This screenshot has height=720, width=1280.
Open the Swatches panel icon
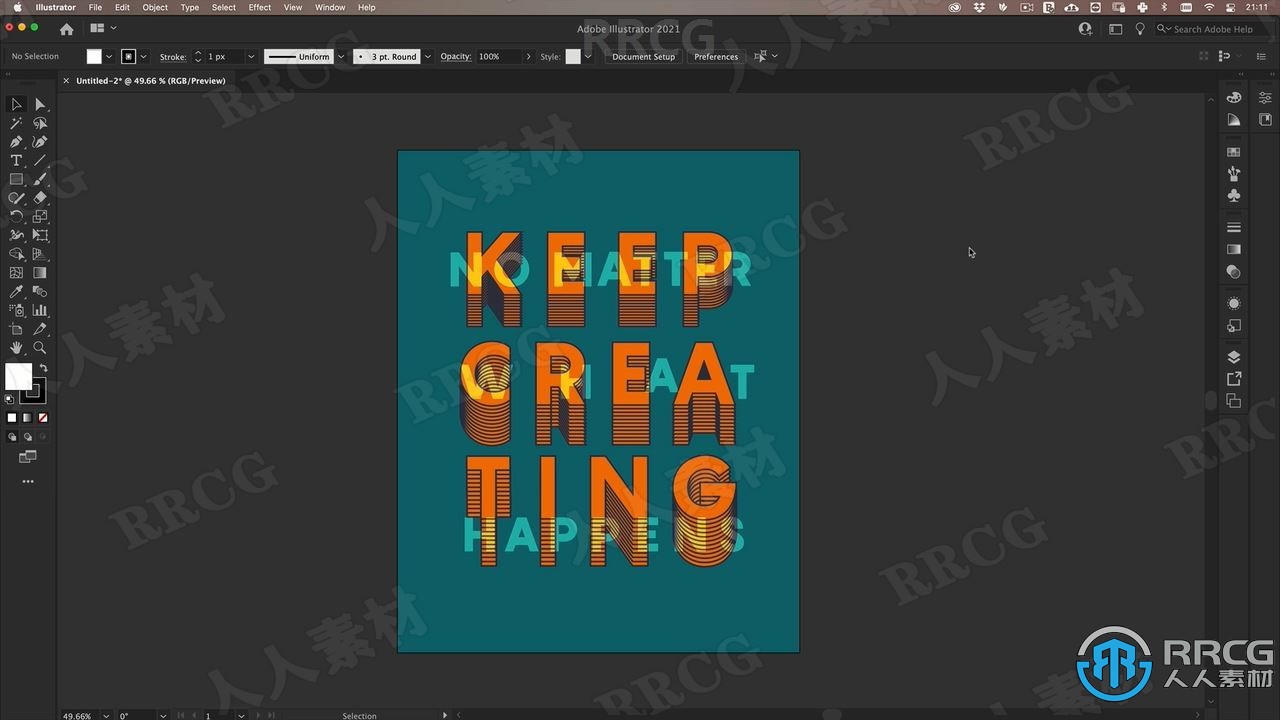1234,152
